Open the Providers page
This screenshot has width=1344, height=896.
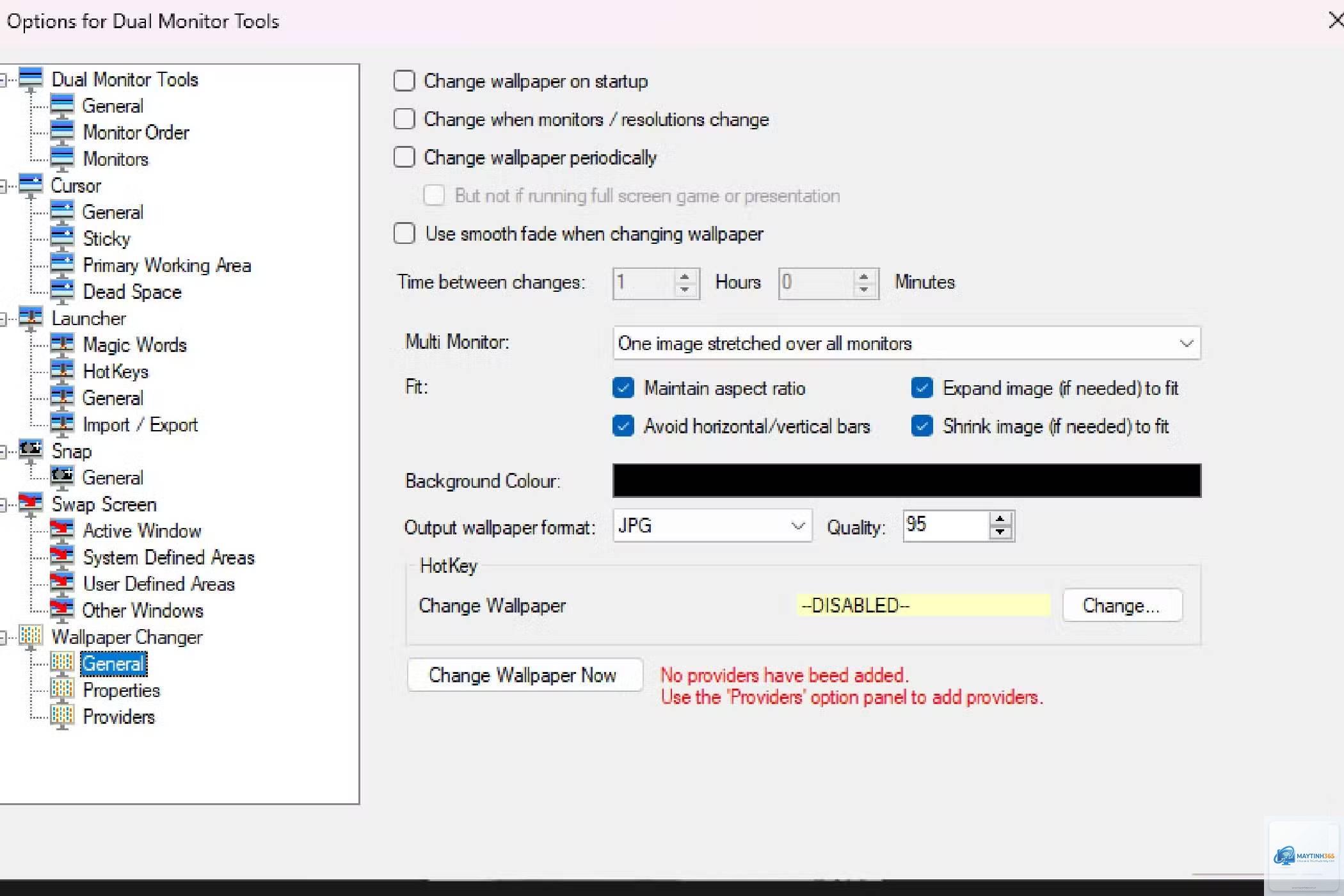[x=119, y=717]
